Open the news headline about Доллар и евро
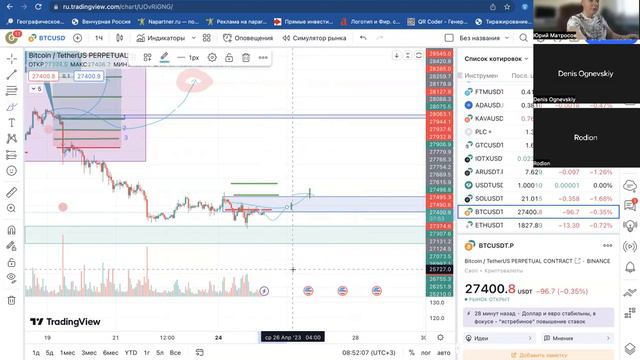The image size is (640, 360). pyautogui.click(x=538, y=318)
